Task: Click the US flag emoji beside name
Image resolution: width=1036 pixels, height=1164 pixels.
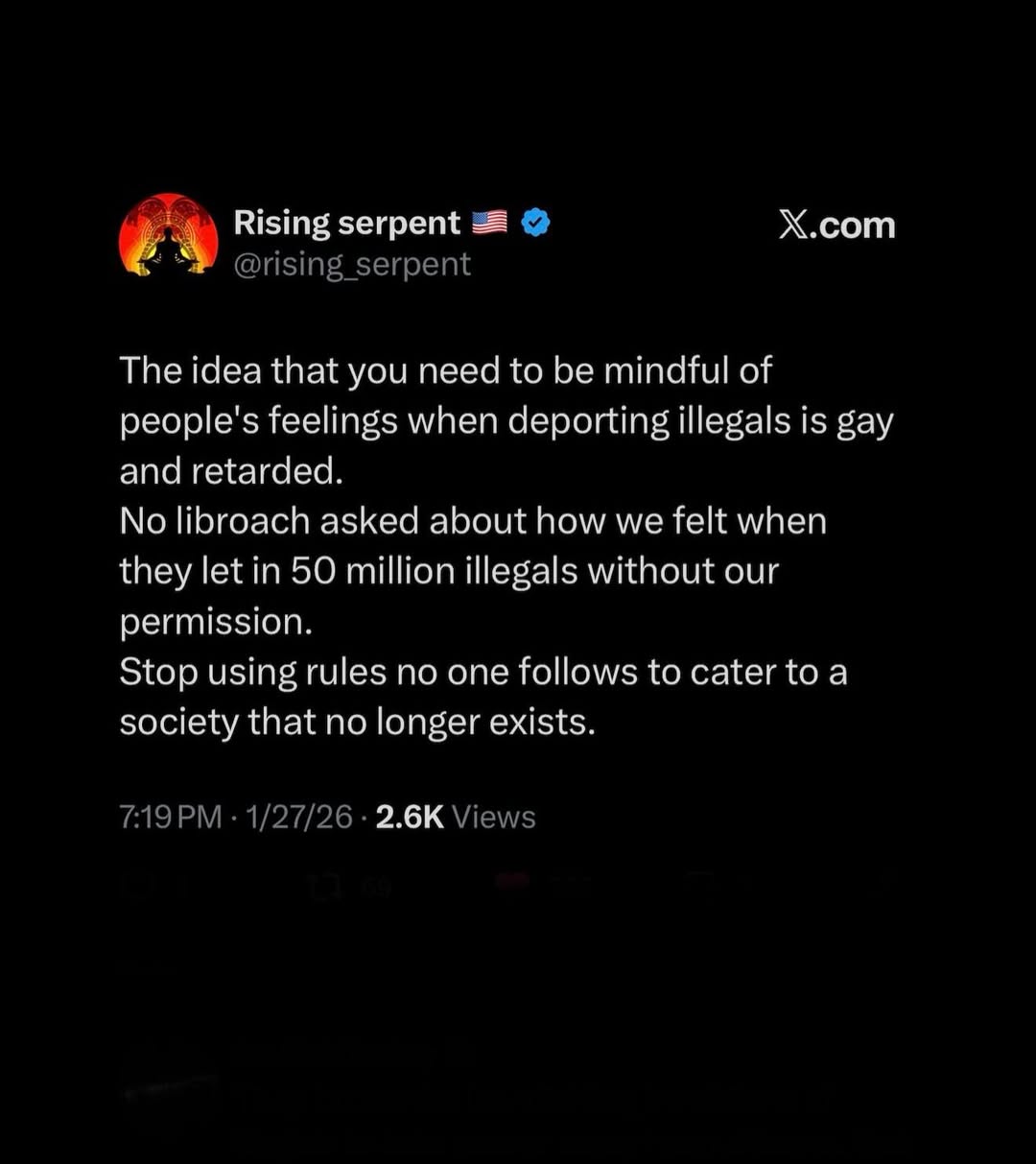Action: pyautogui.click(x=490, y=223)
